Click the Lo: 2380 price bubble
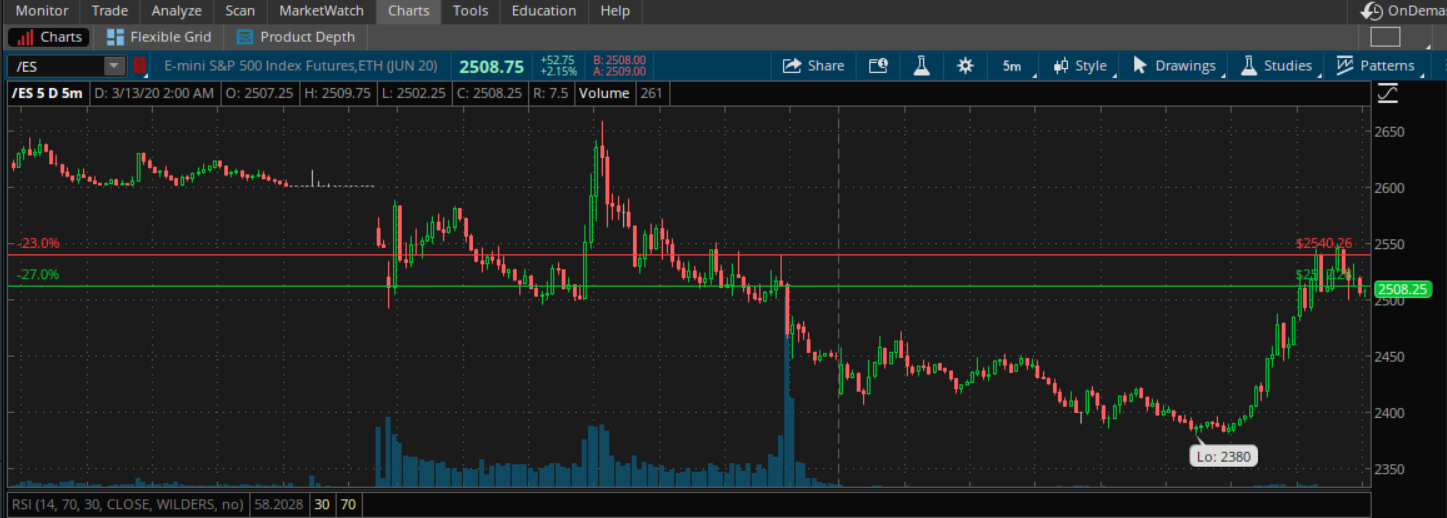The image size is (1447, 518). click(x=1222, y=456)
